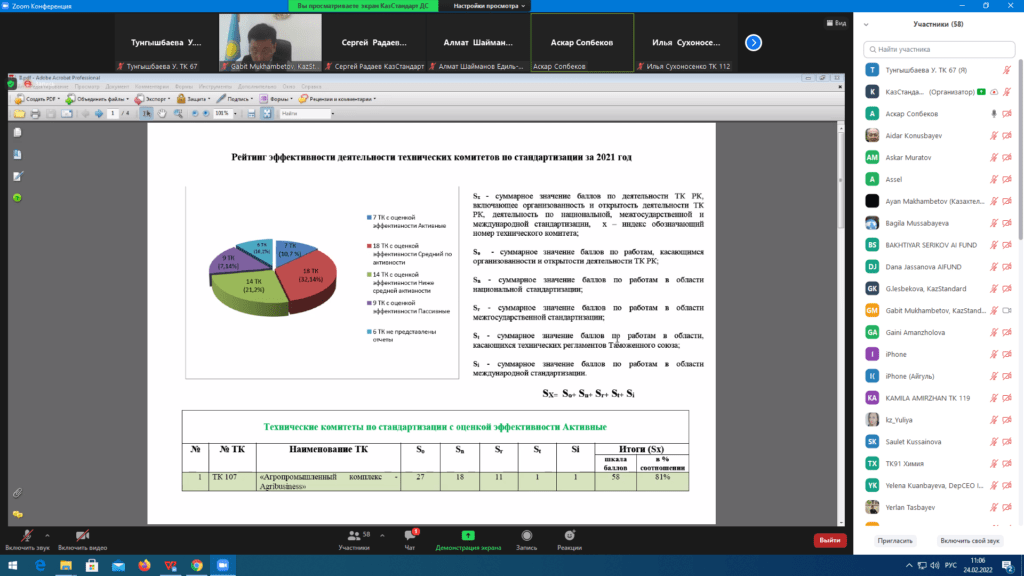Click the Reviews and comments icon in Acrobat
This screenshot has height=576, width=1024.
point(303,99)
